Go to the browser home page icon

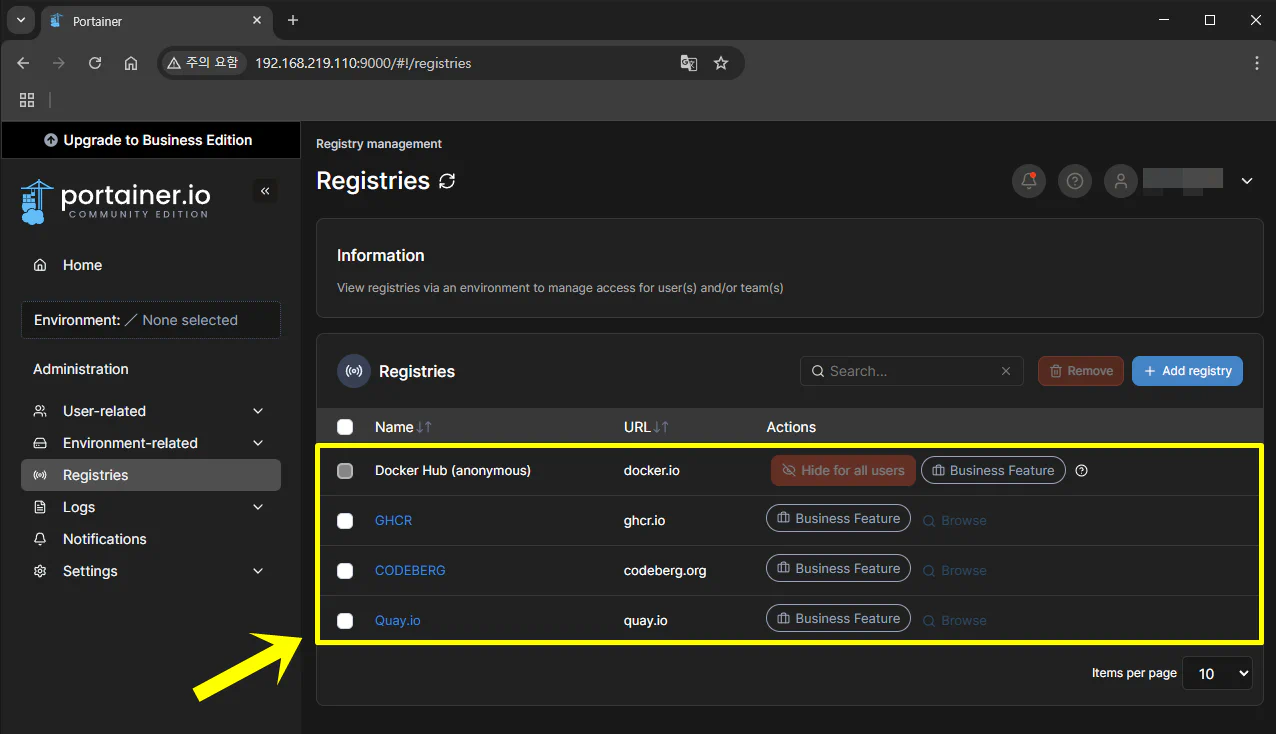tap(131, 63)
